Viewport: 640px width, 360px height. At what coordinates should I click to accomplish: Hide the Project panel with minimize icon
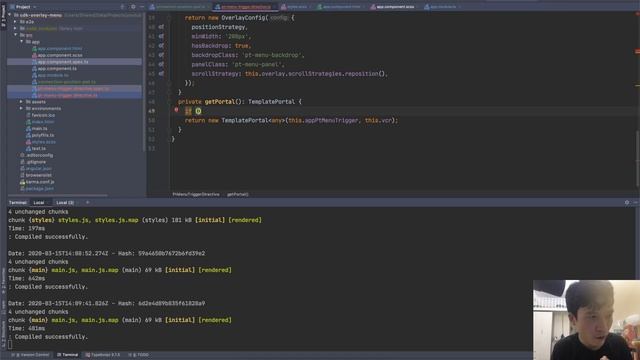[x=141, y=7]
